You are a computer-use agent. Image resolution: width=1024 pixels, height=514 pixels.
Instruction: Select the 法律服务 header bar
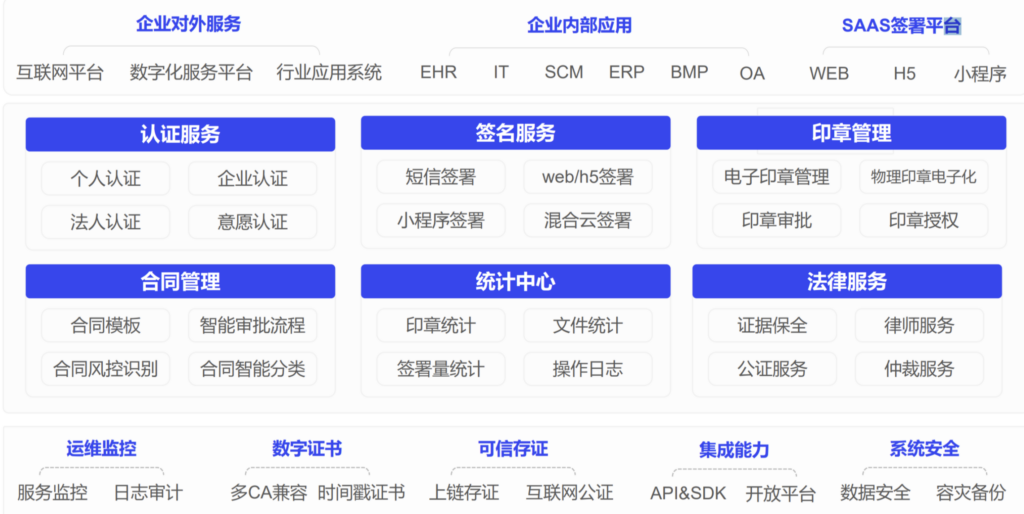(847, 282)
